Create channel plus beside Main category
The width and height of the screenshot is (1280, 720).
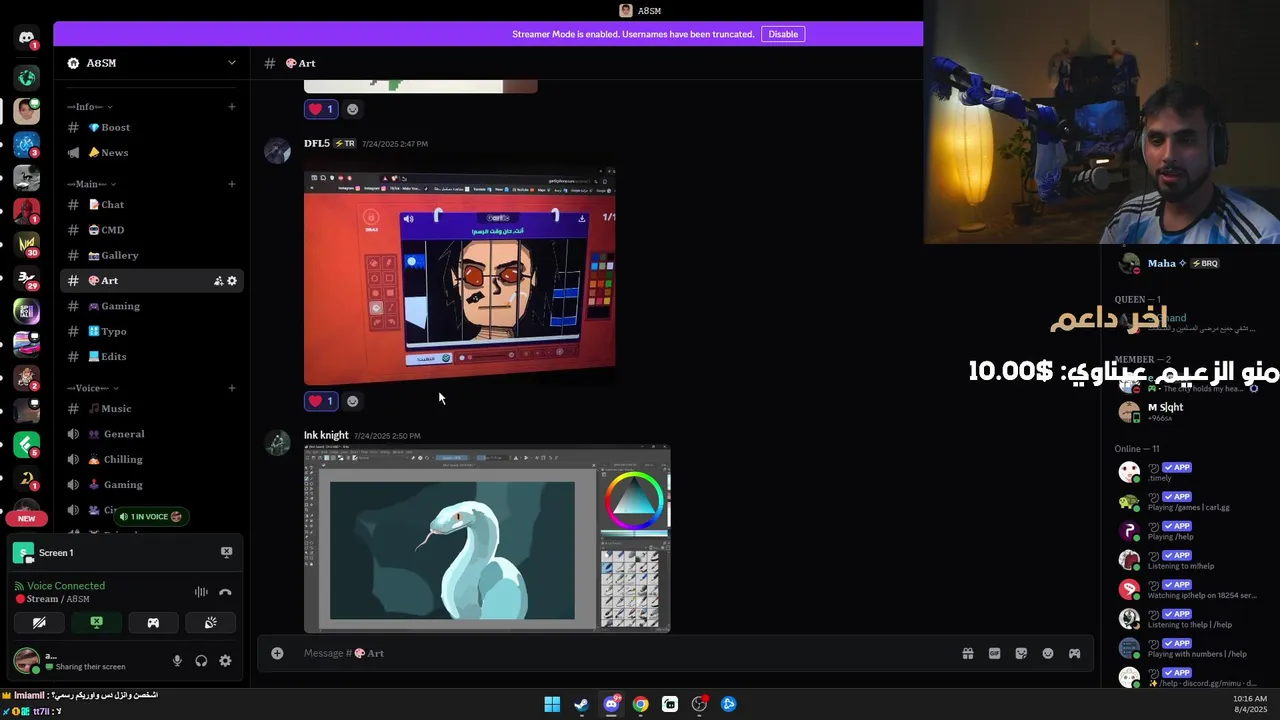coord(232,184)
